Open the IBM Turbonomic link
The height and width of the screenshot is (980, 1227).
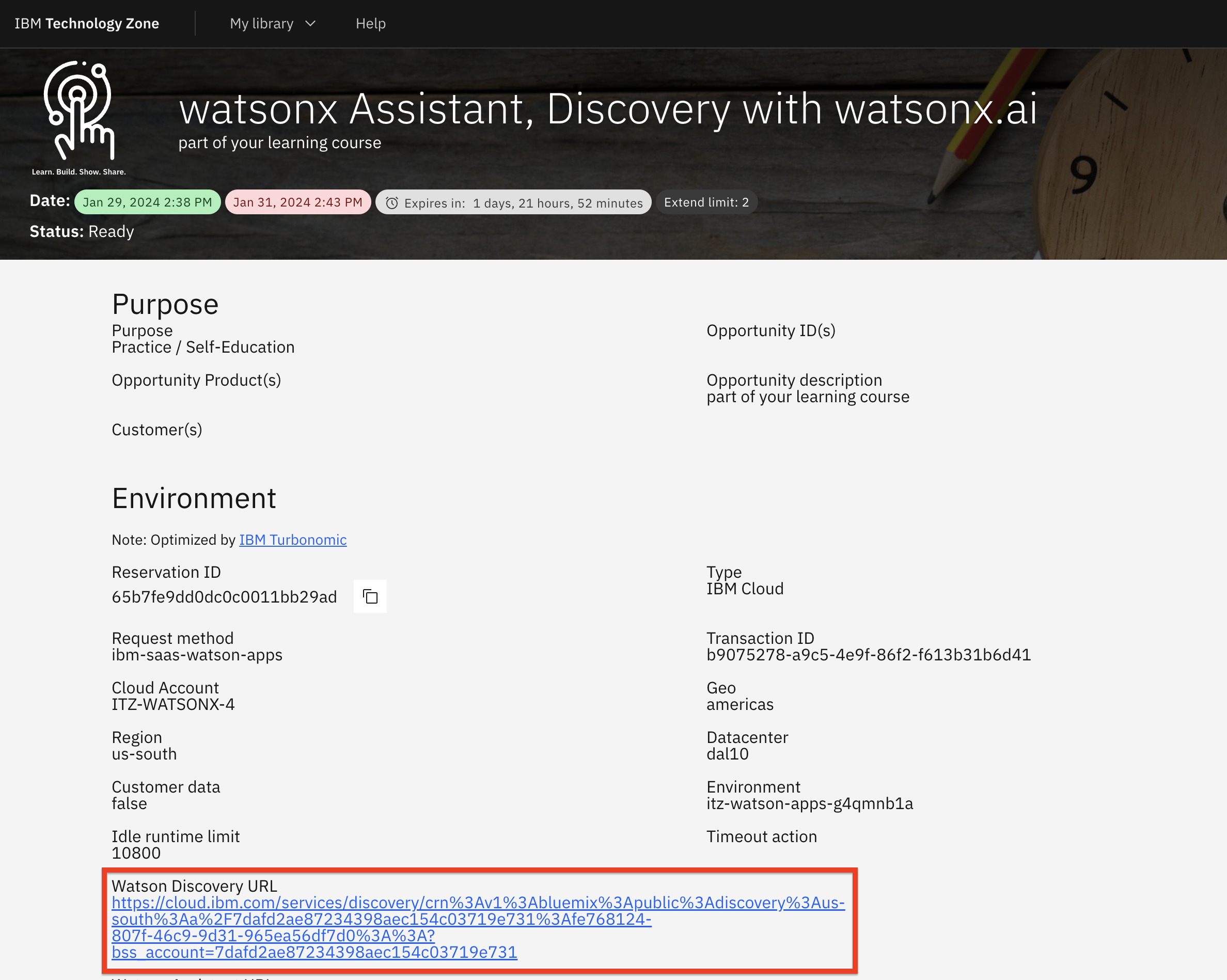(292, 540)
